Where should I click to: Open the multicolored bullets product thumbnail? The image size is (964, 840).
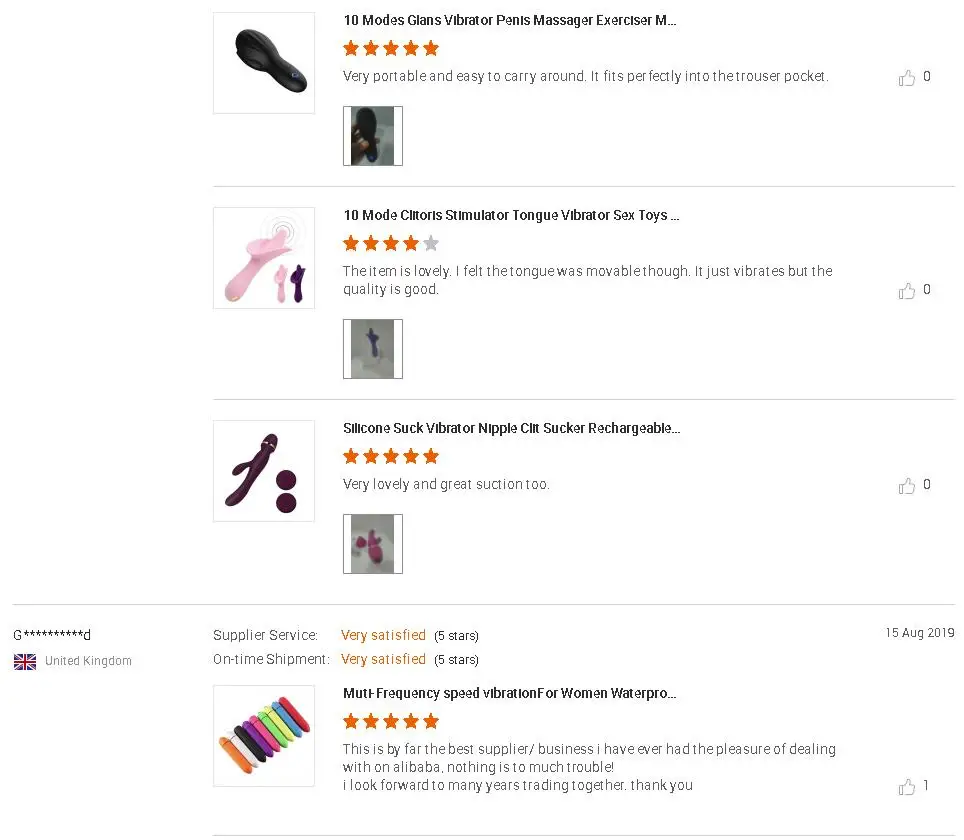point(264,736)
